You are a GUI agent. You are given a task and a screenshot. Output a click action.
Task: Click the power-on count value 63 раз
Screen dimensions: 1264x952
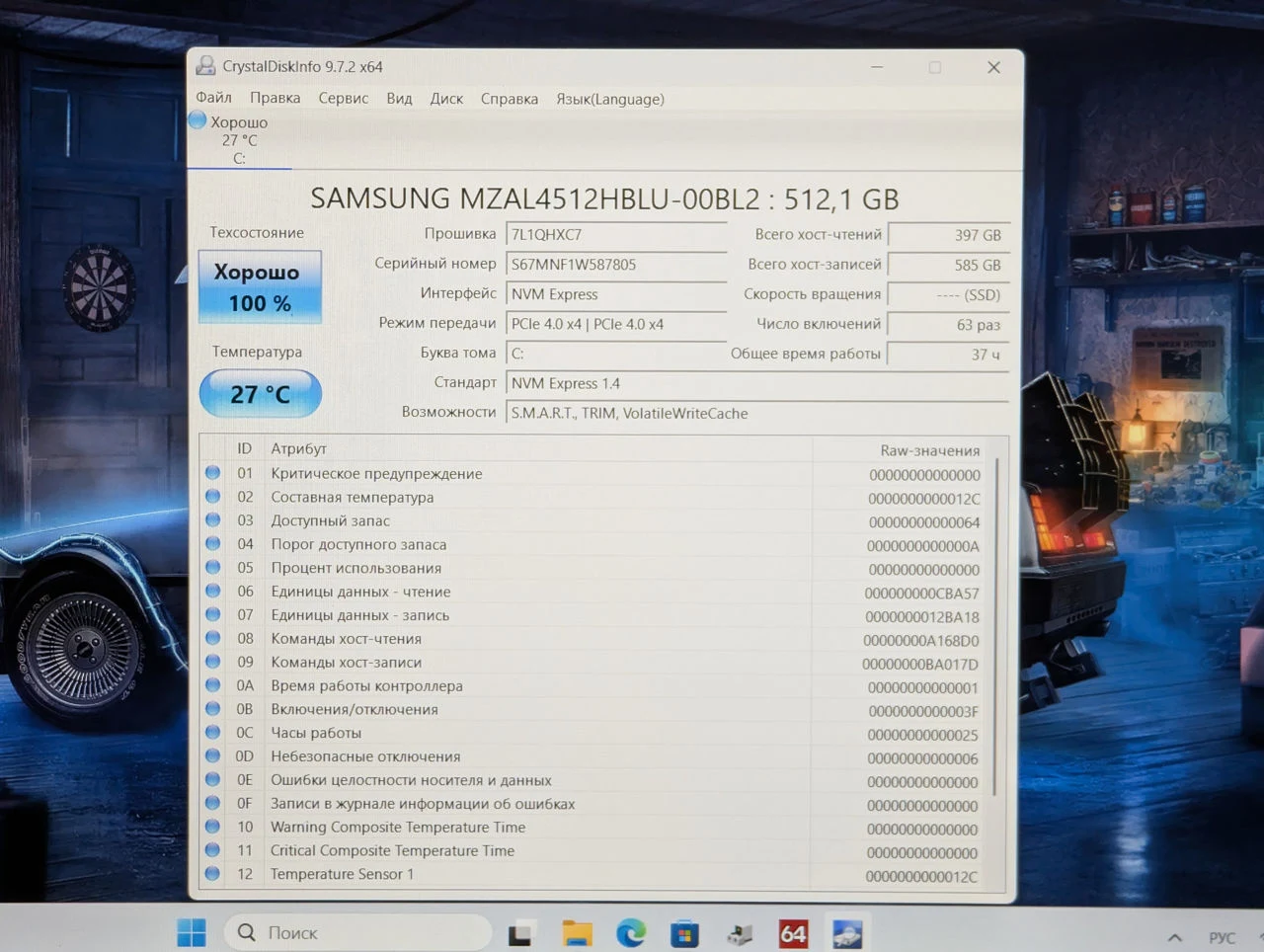pyautogui.click(x=948, y=324)
